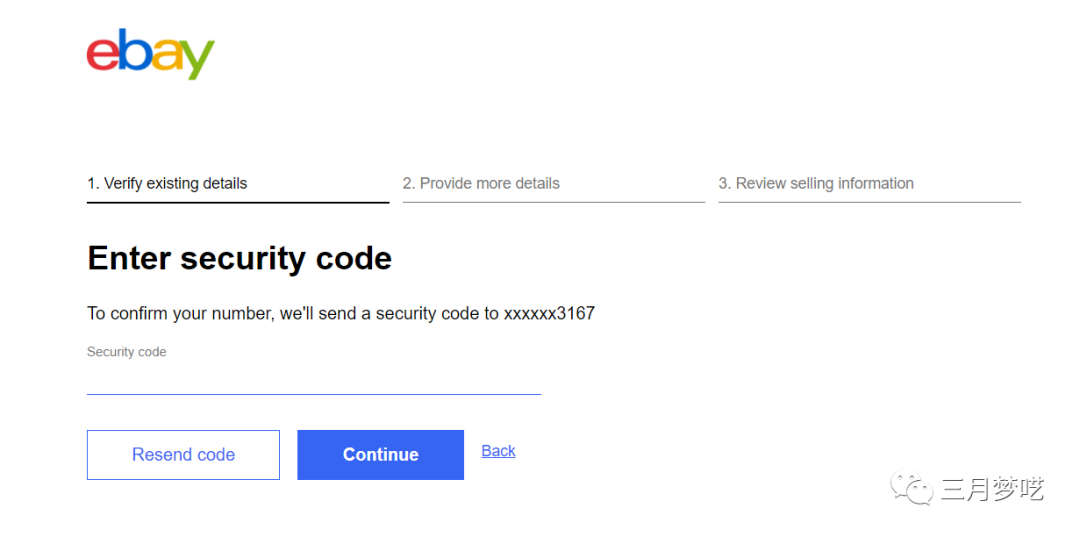Open the "3. Review selling information" step
Viewport: 1080px width, 537px height.
[x=816, y=183]
